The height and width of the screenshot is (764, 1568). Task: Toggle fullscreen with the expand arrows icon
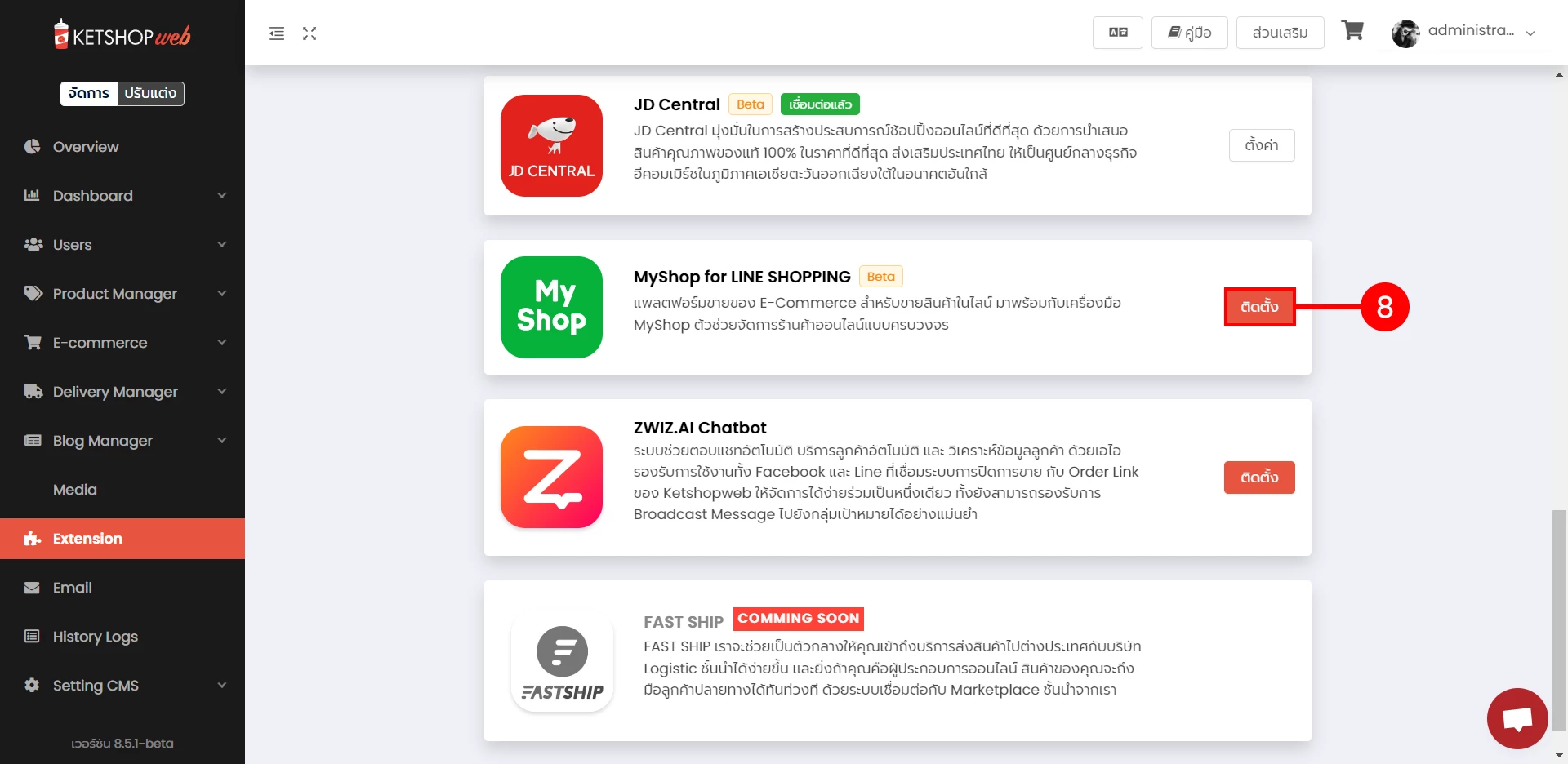point(310,33)
